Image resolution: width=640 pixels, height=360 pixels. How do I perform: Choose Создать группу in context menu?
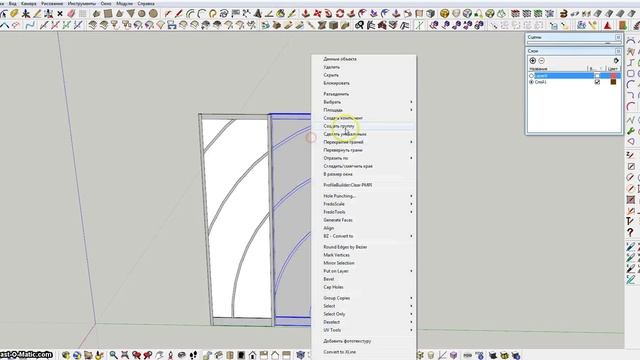pos(339,126)
